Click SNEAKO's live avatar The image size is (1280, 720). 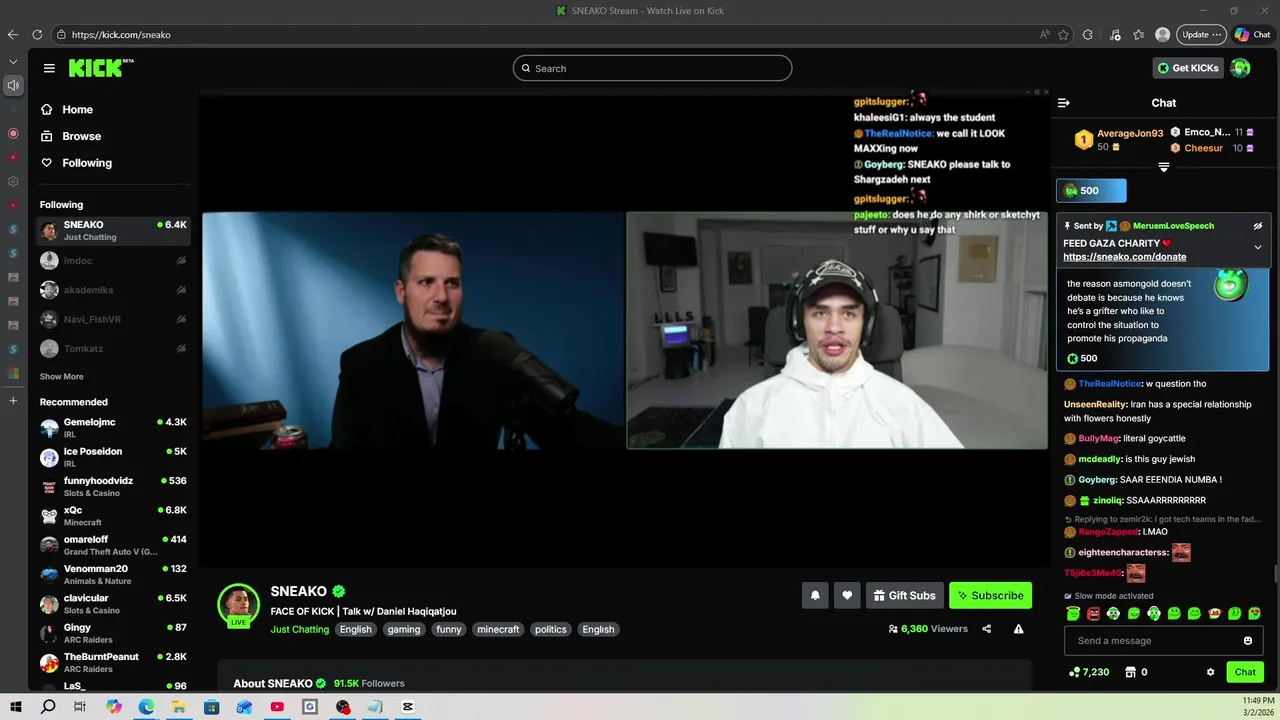click(238, 604)
